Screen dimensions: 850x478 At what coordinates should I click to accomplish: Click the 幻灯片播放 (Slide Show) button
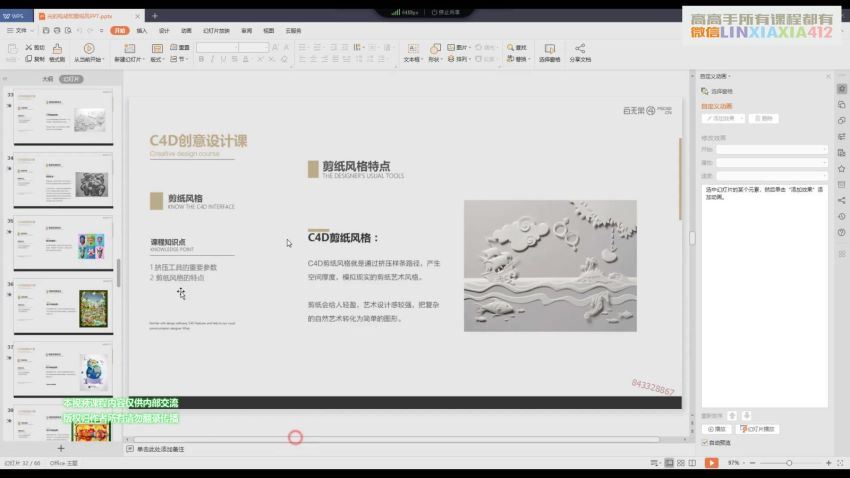pos(757,429)
